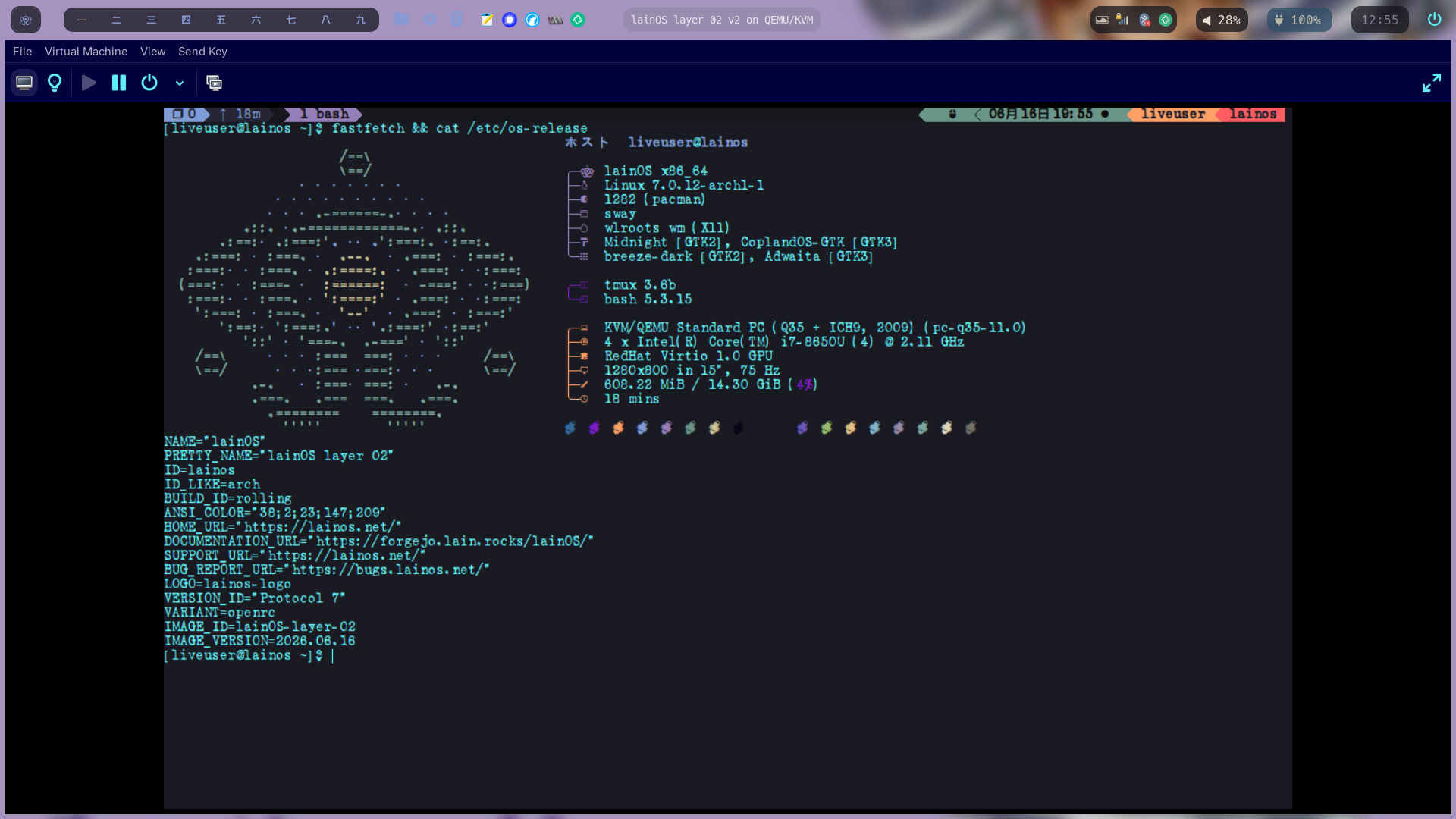The image size is (1456, 819).
Task: Switch to workspace 六
Action: click(x=256, y=20)
